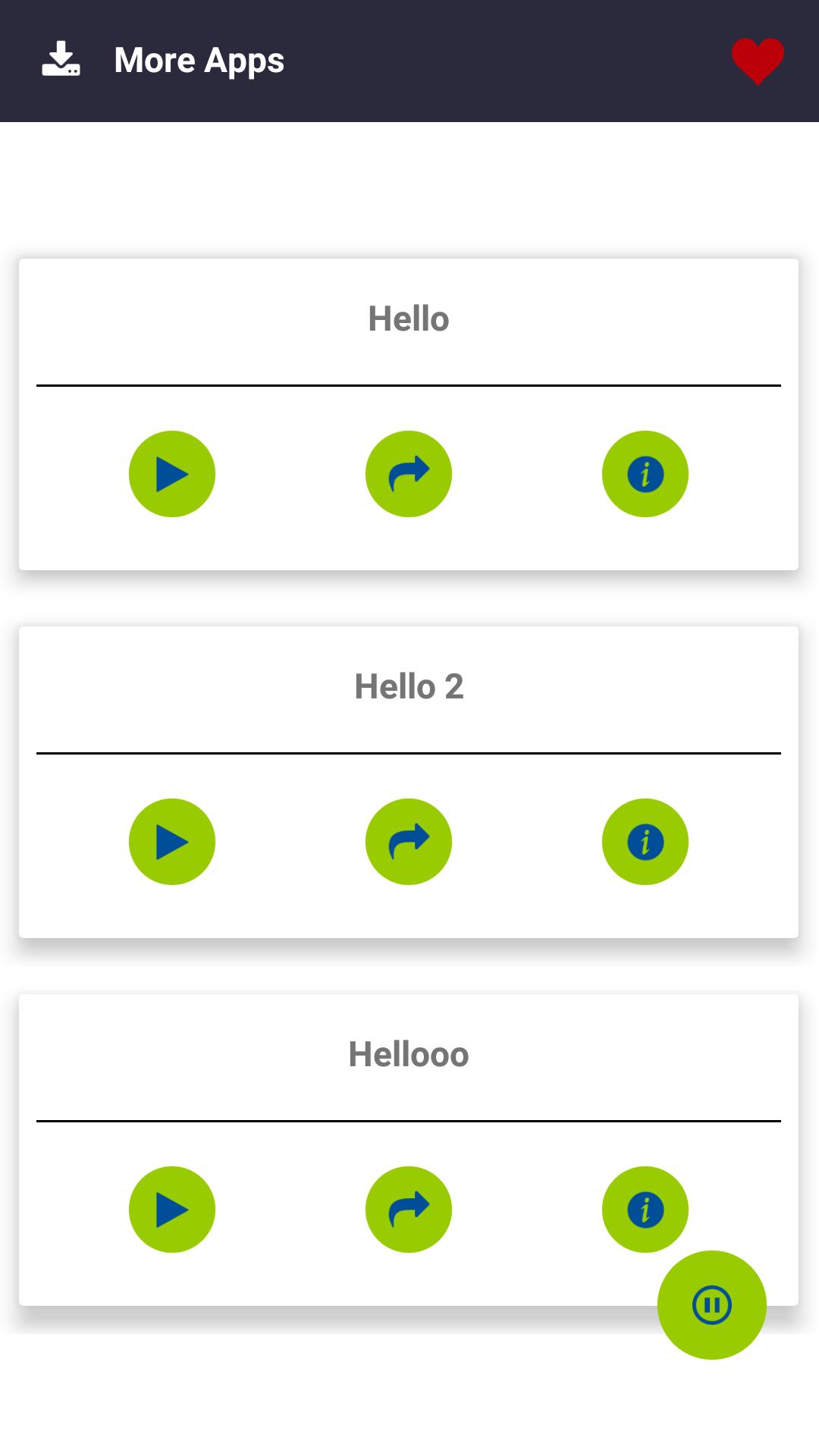This screenshot has height=1456, width=819.
Task: Click the download icon in header
Action: pos(61,60)
